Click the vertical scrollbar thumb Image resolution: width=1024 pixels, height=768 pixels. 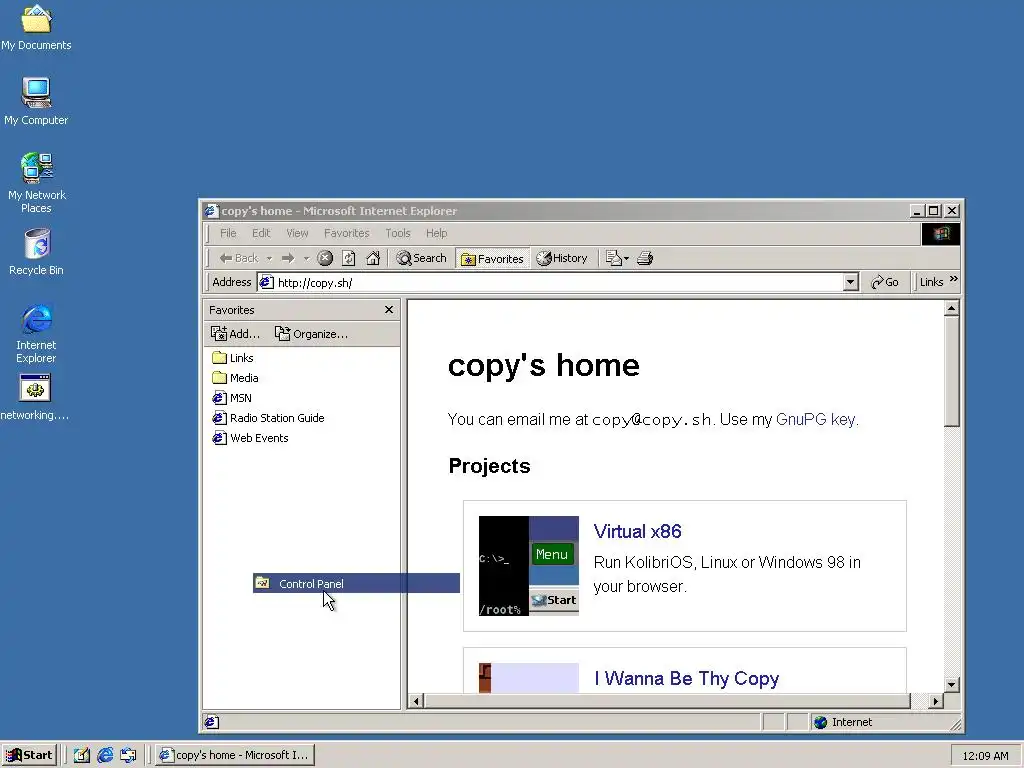(952, 372)
